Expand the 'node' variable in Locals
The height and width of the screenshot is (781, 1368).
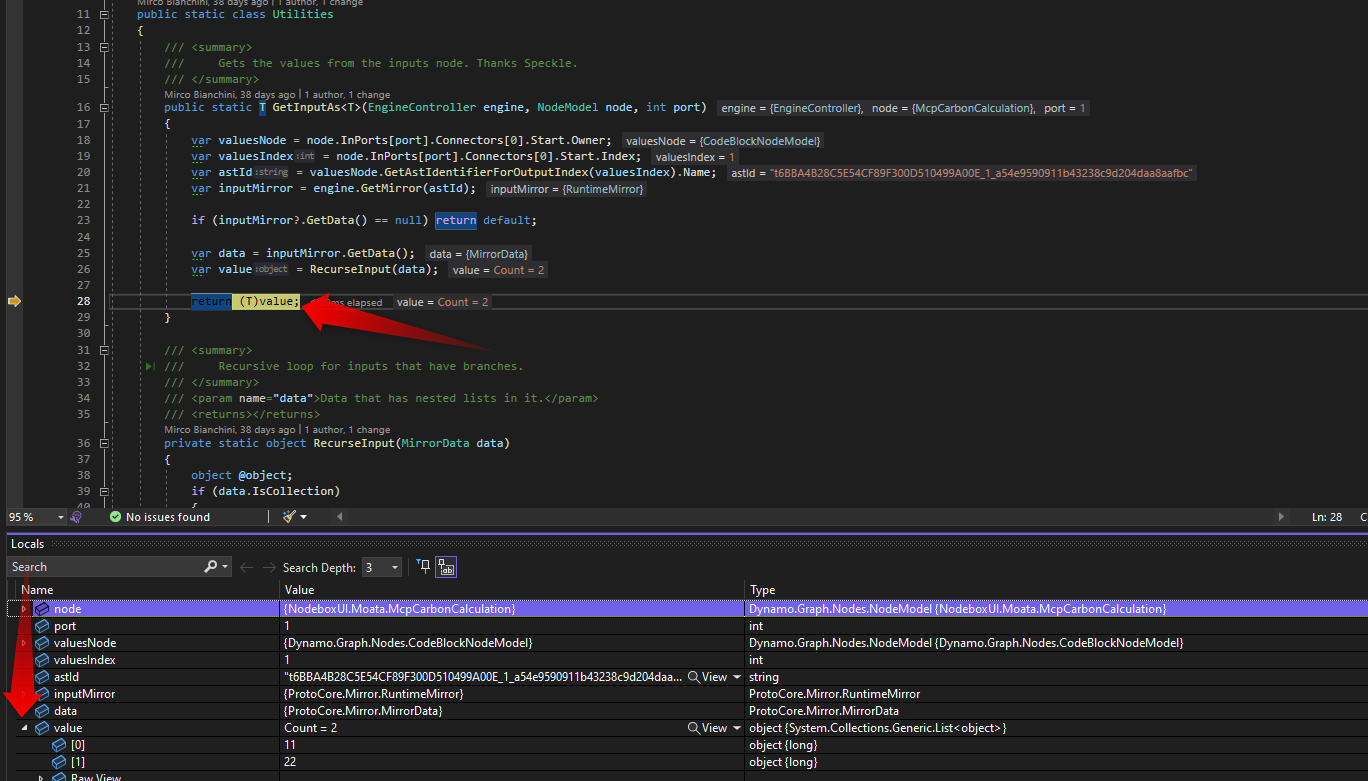point(24,609)
